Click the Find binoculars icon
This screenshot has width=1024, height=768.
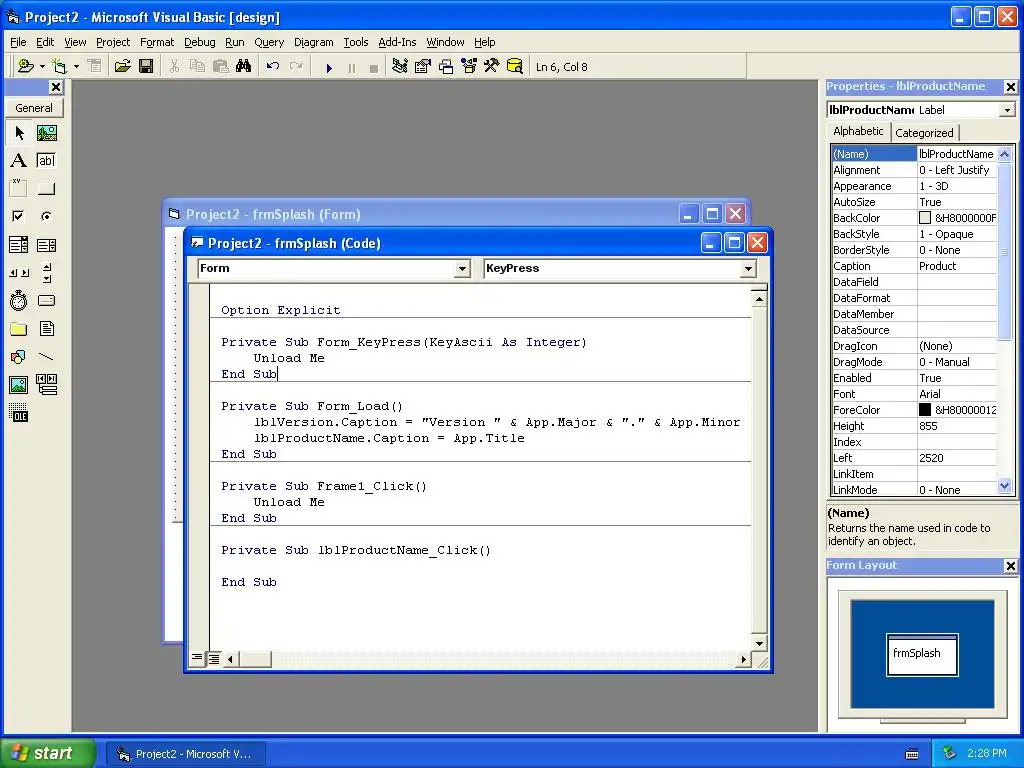tap(244, 66)
